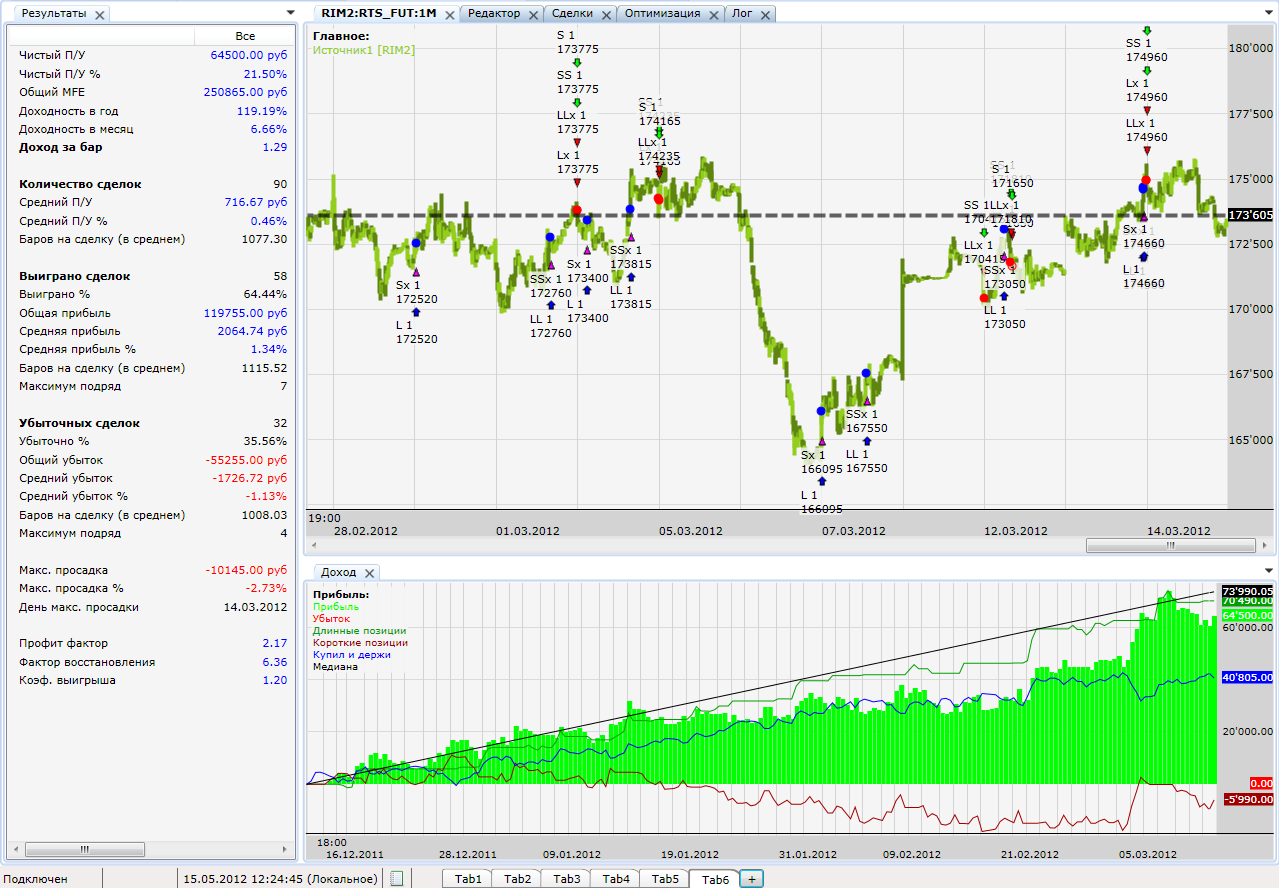Close the Оптимизация tab
Viewport: 1279px width, 888px height.
[714, 14]
